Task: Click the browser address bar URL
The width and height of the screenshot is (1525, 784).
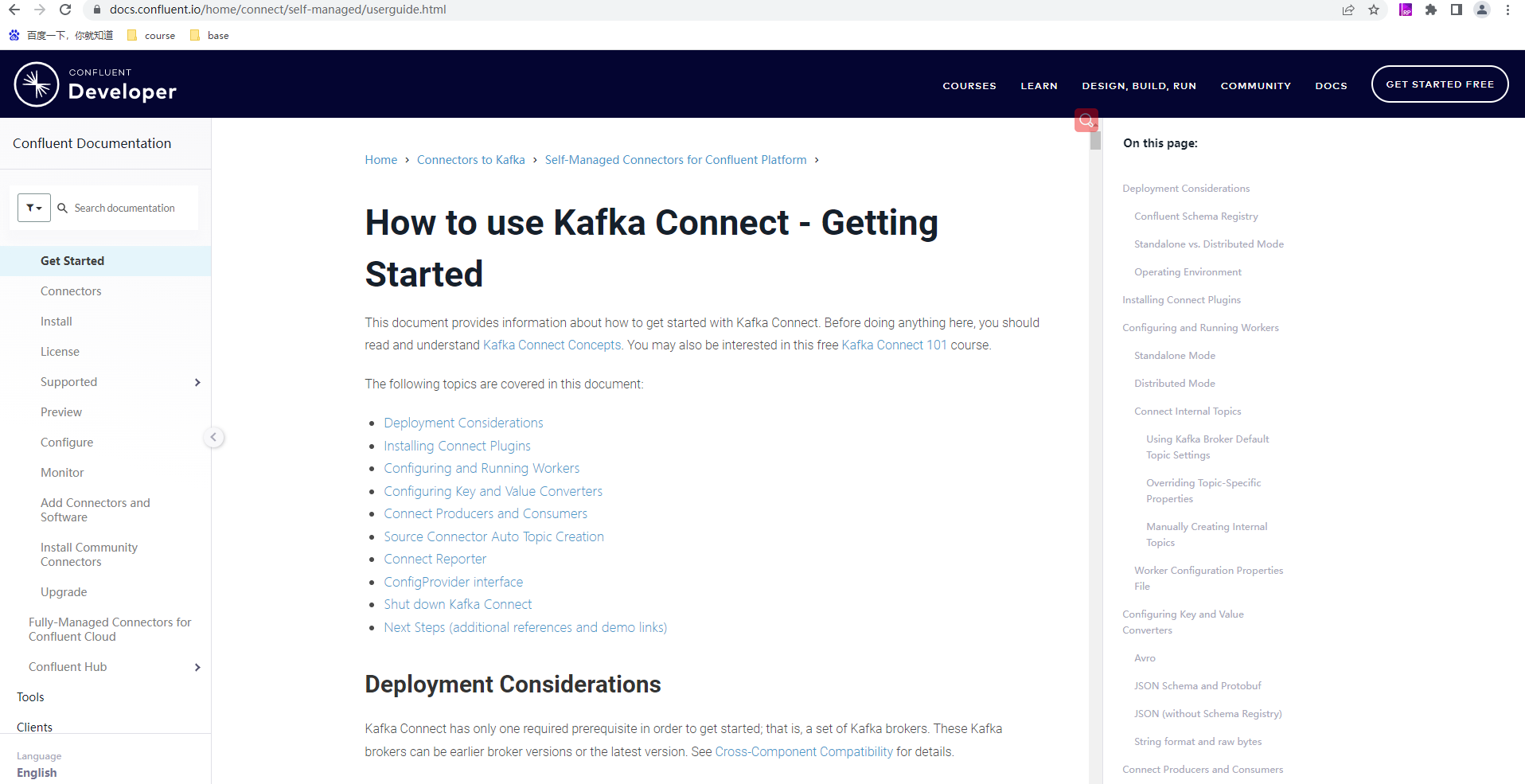Action: pos(278,10)
